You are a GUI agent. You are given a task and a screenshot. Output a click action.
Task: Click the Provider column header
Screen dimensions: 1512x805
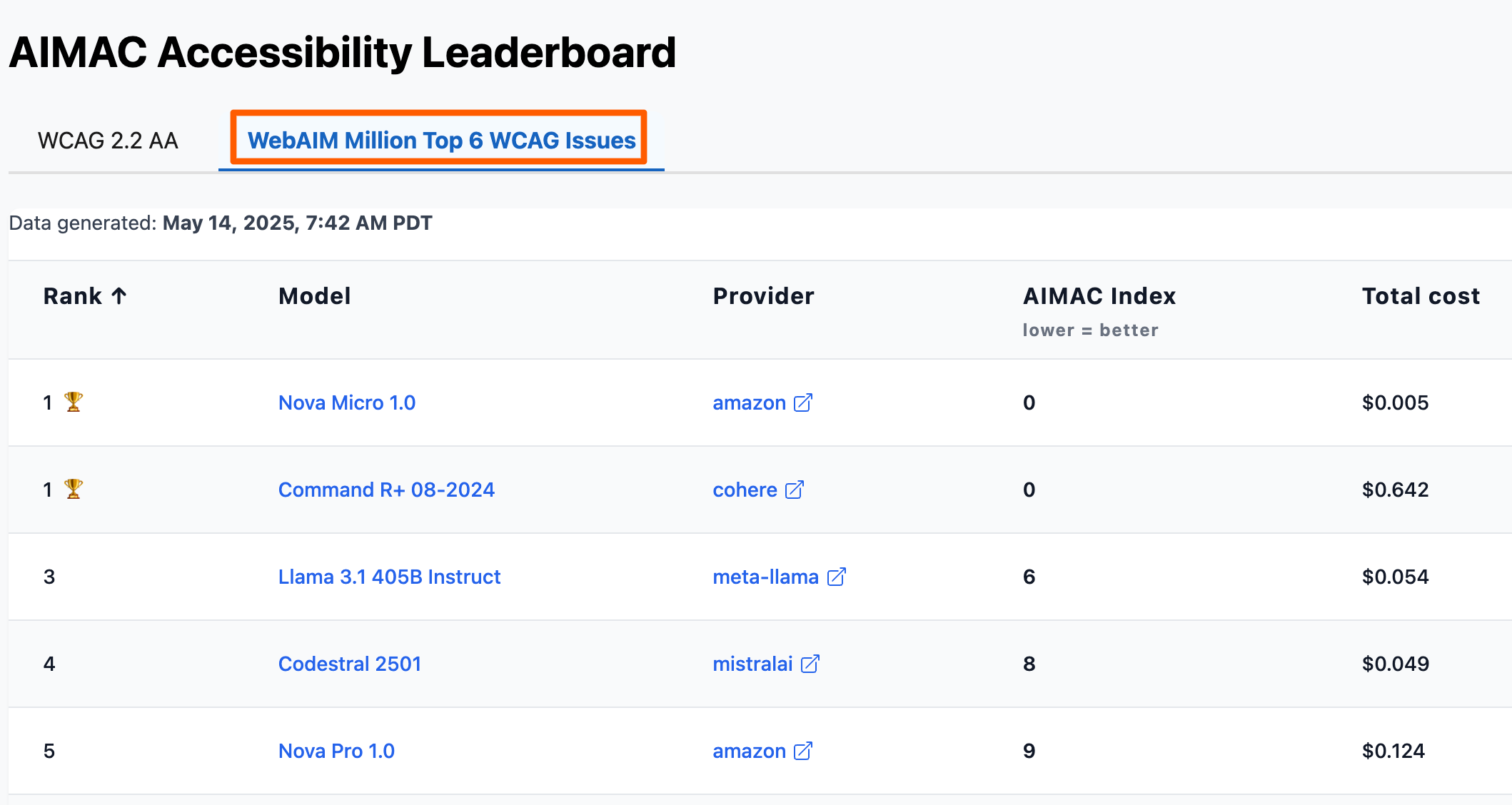click(763, 295)
